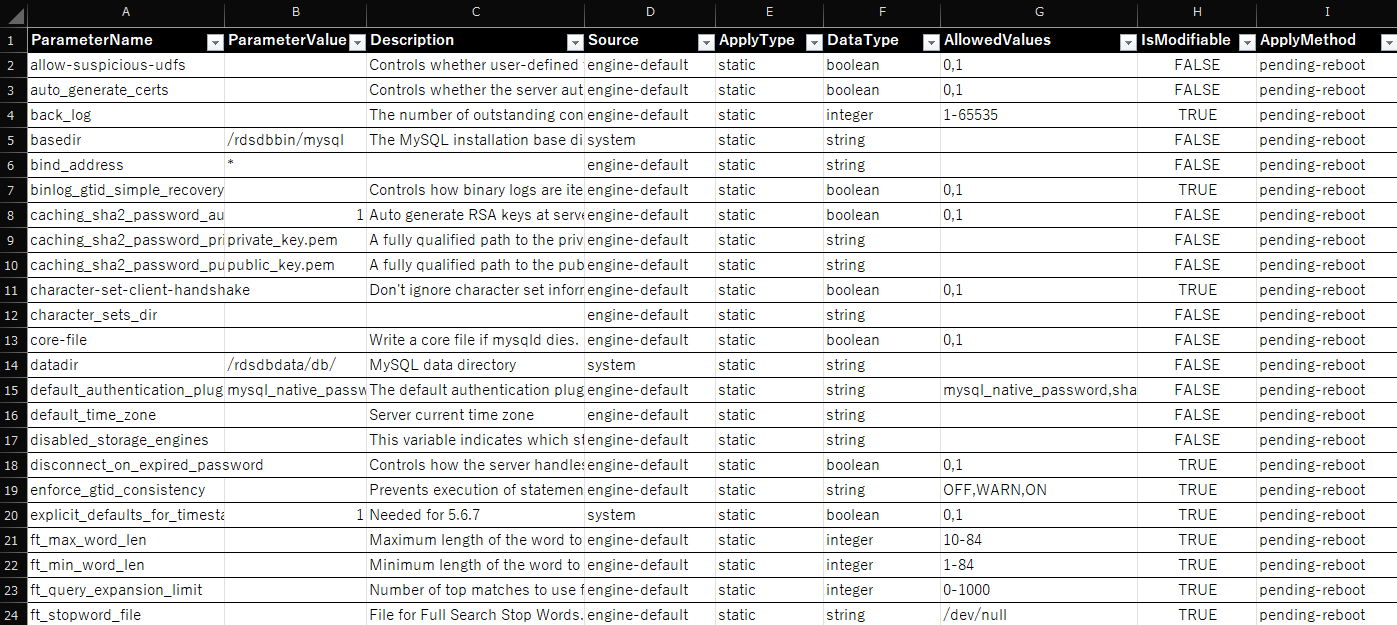Select cell 'ft_max_word_len'
Viewport: 1397px width, 625px height.
tap(125, 540)
